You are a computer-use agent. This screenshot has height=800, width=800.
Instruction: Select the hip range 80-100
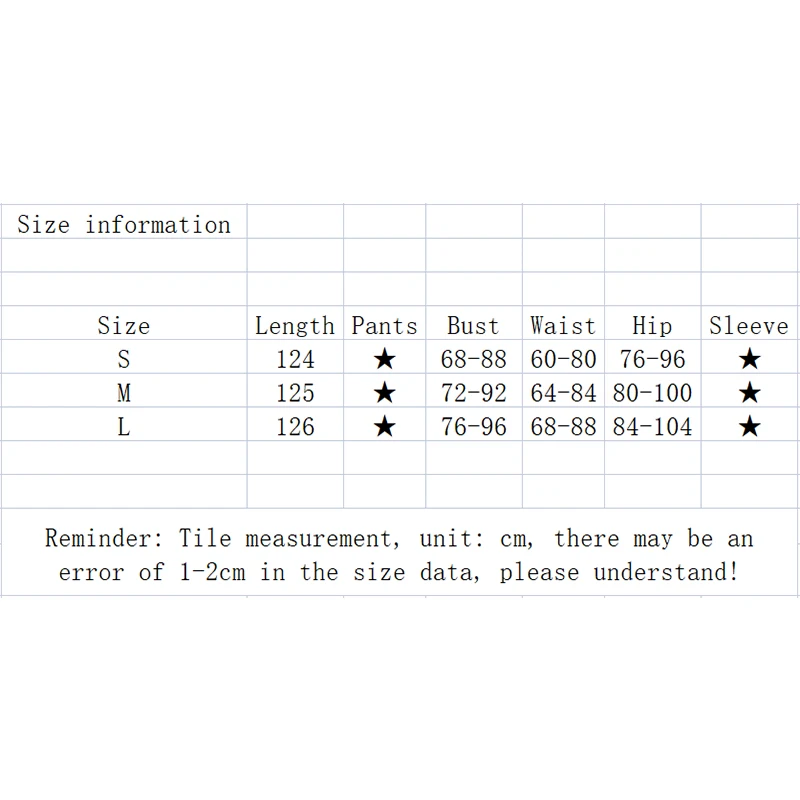tap(652, 393)
